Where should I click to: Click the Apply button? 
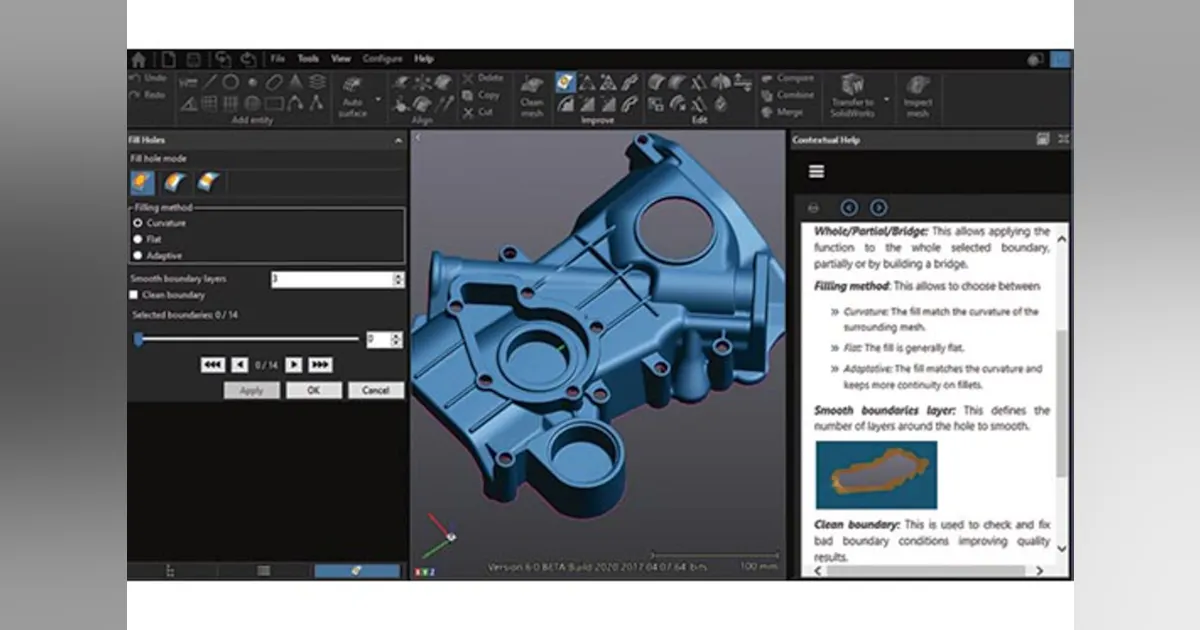tap(252, 390)
